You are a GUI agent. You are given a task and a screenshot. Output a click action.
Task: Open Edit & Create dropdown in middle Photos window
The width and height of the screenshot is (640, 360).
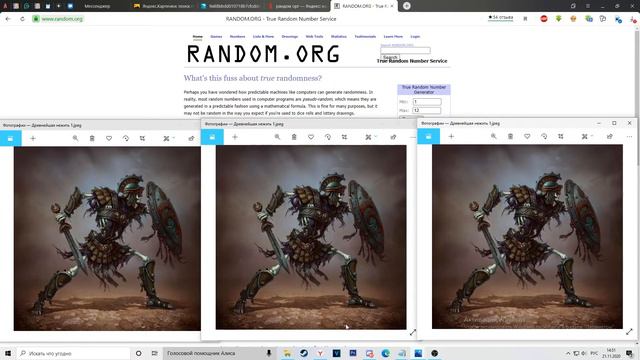click(371, 137)
